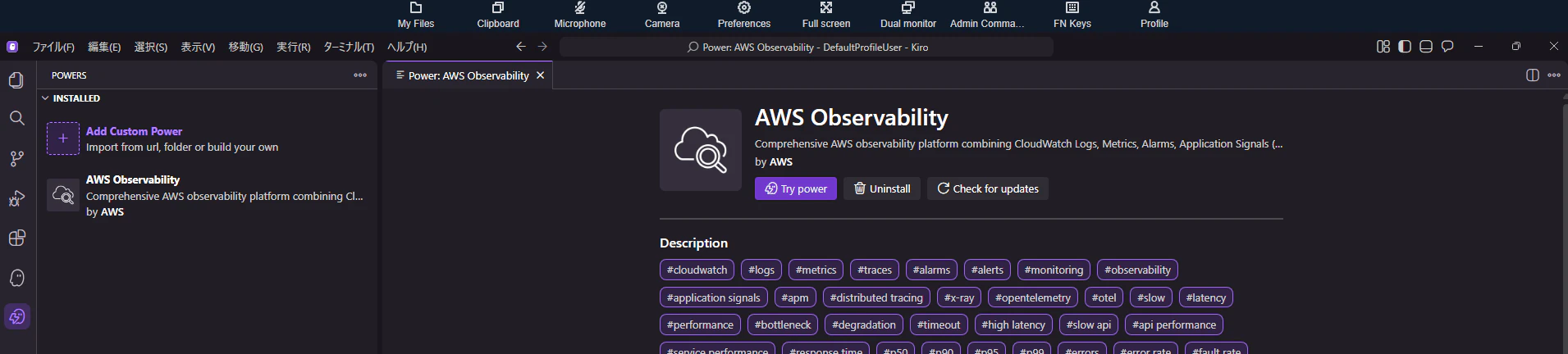Go forward with the right arrow
This screenshot has height=354, width=1568.
click(542, 47)
